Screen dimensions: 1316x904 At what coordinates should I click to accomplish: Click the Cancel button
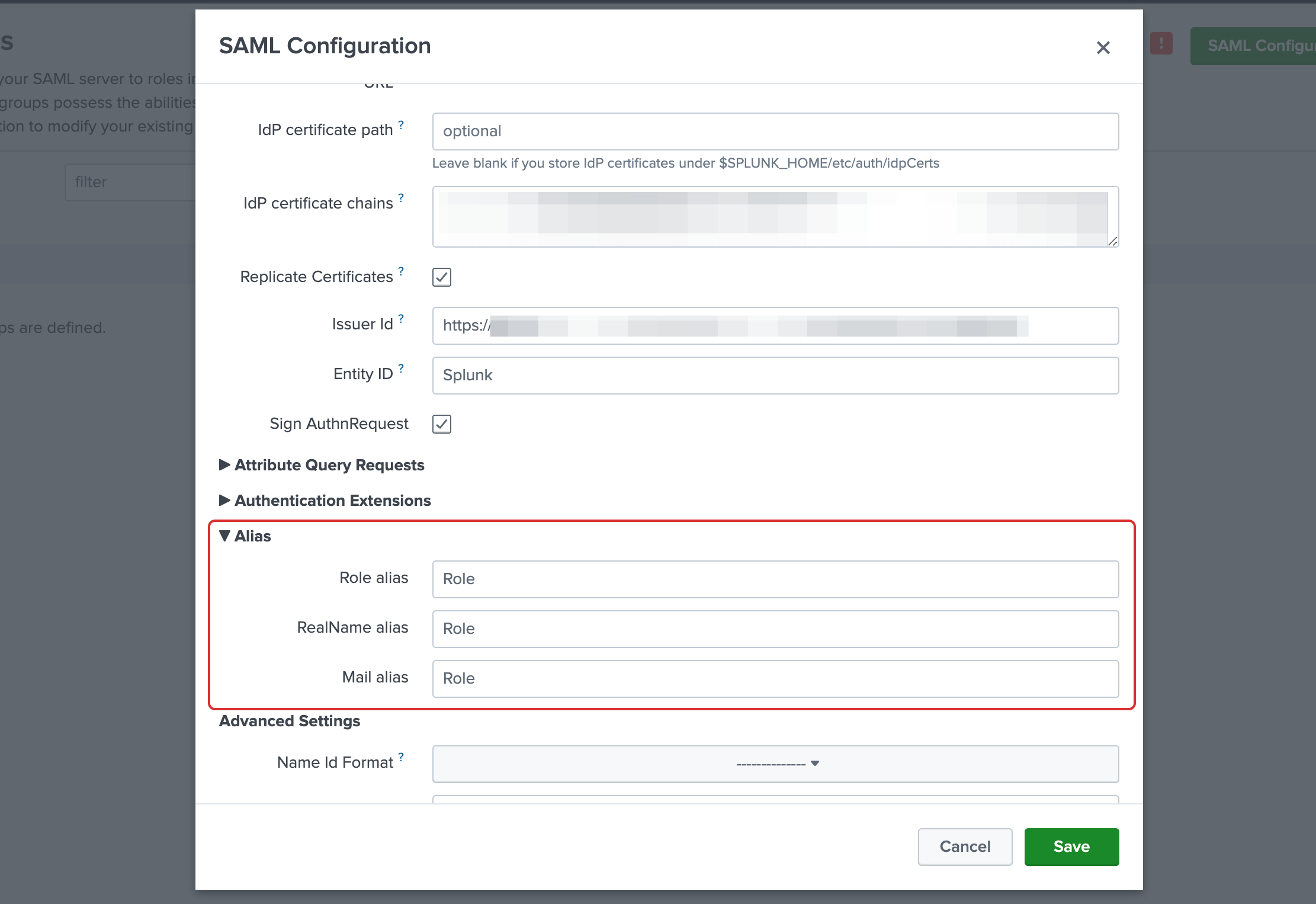(965, 847)
